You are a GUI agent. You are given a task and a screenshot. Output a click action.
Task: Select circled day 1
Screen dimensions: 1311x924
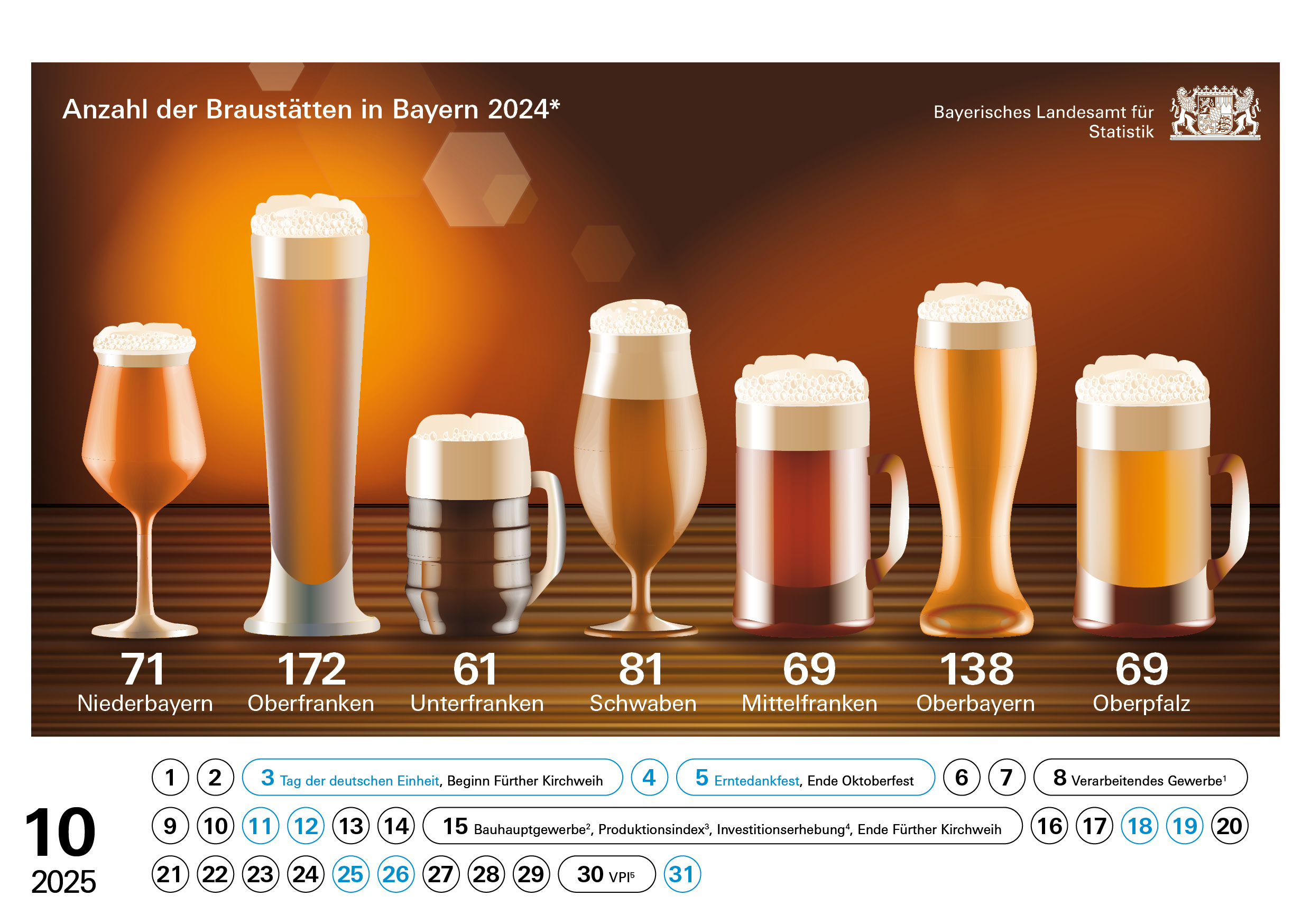click(x=170, y=777)
